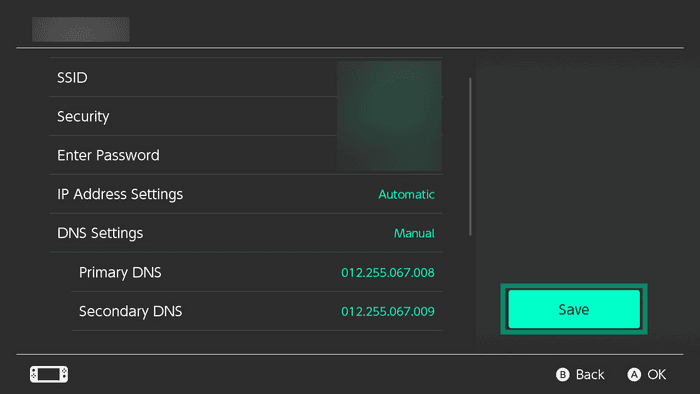This screenshot has width=700, height=394.
Task: Click the handheld console controller icon
Action: click(49, 374)
